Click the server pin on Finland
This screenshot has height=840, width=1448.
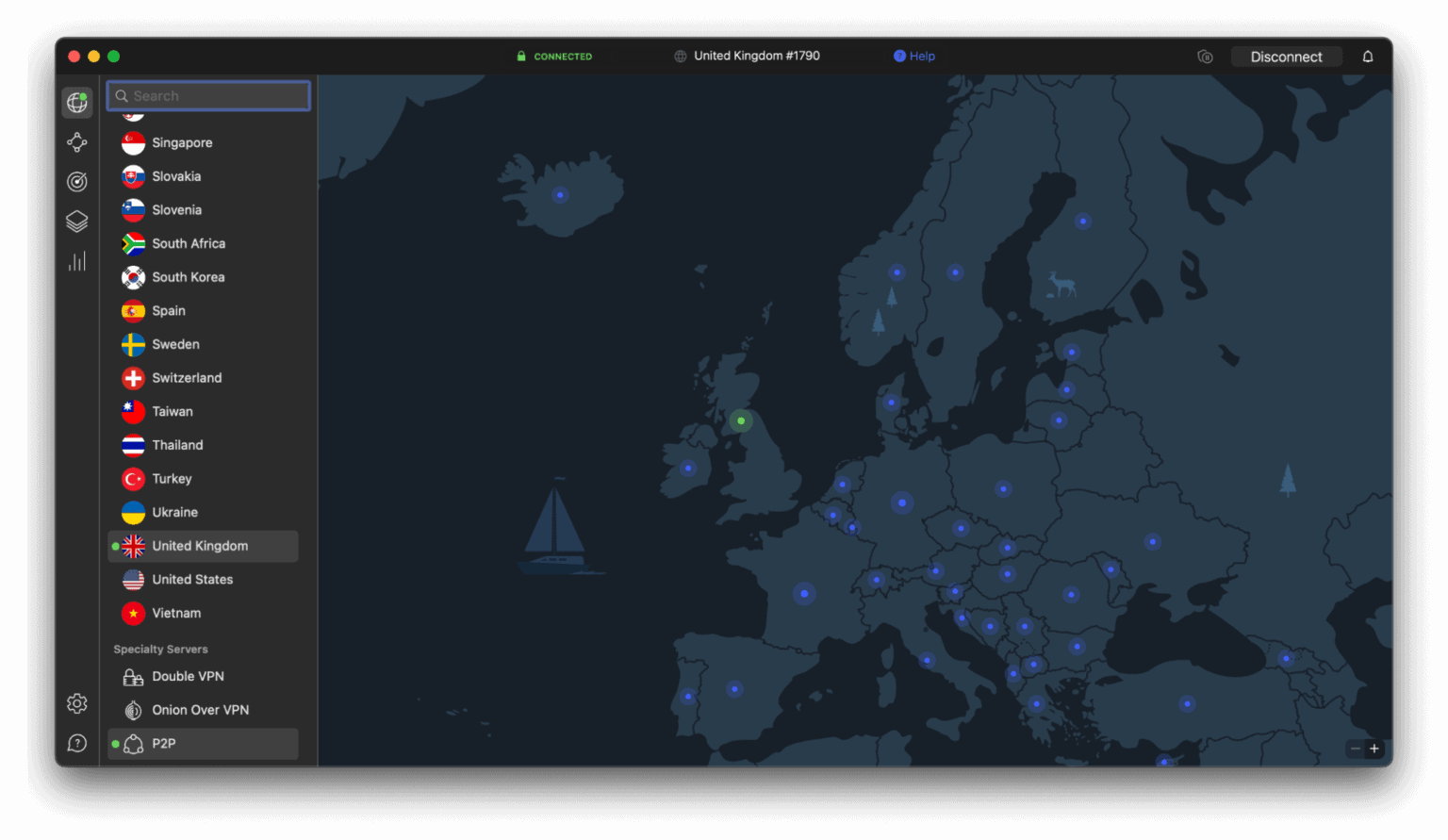tap(1083, 222)
